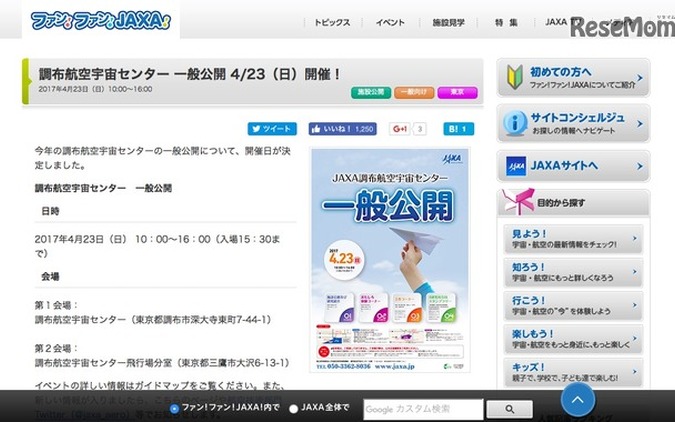Click the 日時 section heading
Viewport: 675px width, 422px height.
click(x=50, y=211)
